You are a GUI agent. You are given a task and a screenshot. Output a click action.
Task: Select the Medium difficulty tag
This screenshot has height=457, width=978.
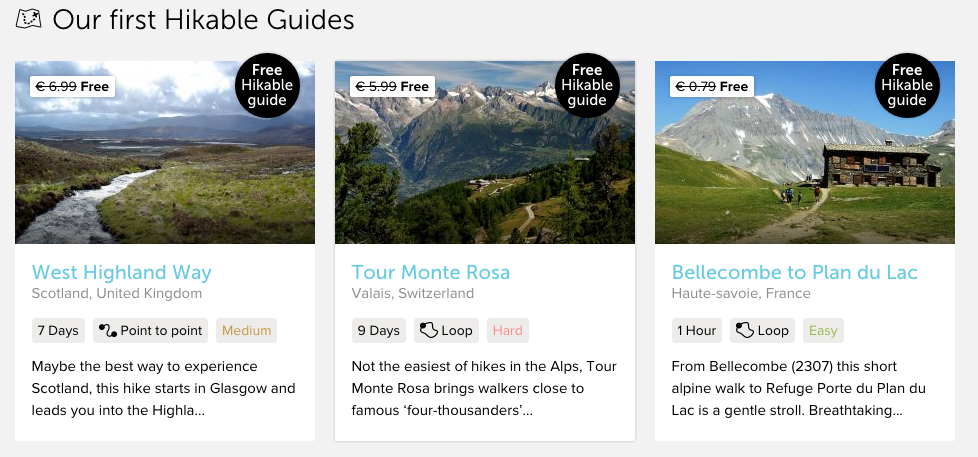tap(247, 331)
